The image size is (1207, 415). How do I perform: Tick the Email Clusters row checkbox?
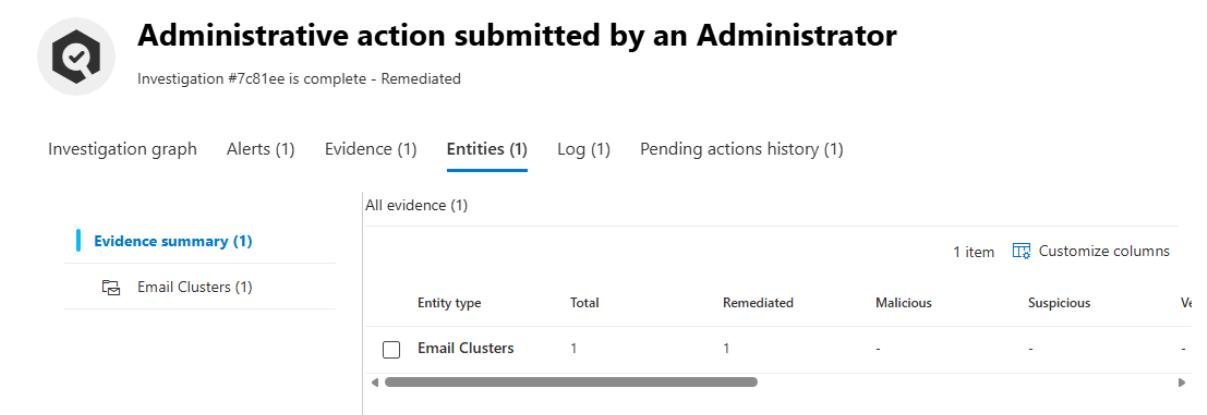pyautogui.click(x=392, y=350)
